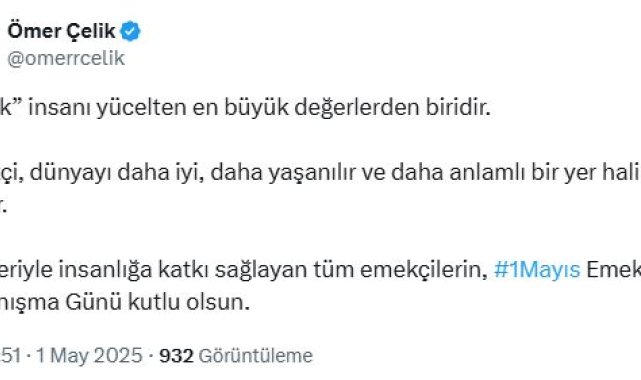Click the blue verified badge icon
This screenshot has height=380, width=641.
(130, 31)
